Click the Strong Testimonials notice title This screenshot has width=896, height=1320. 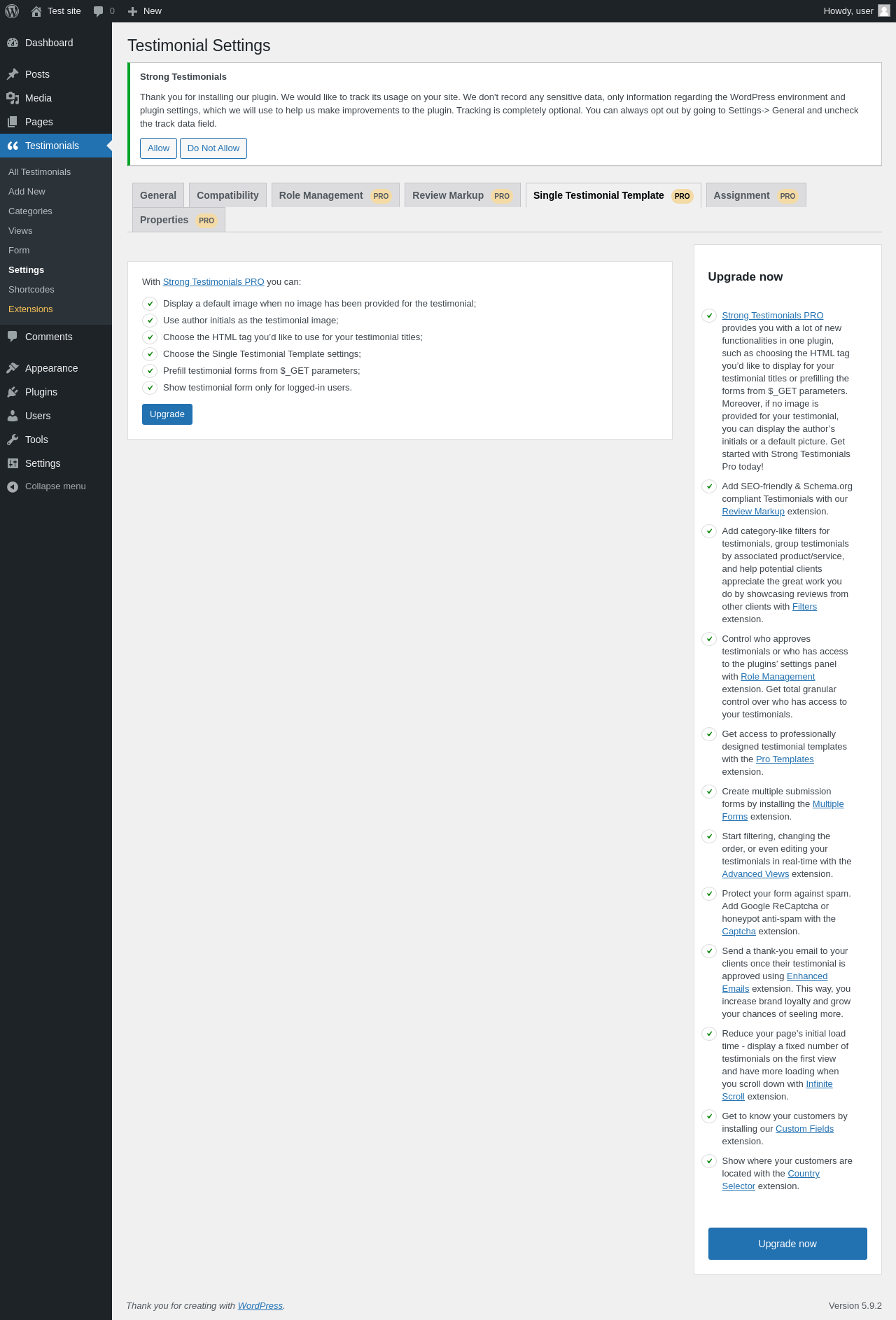point(183,77)
